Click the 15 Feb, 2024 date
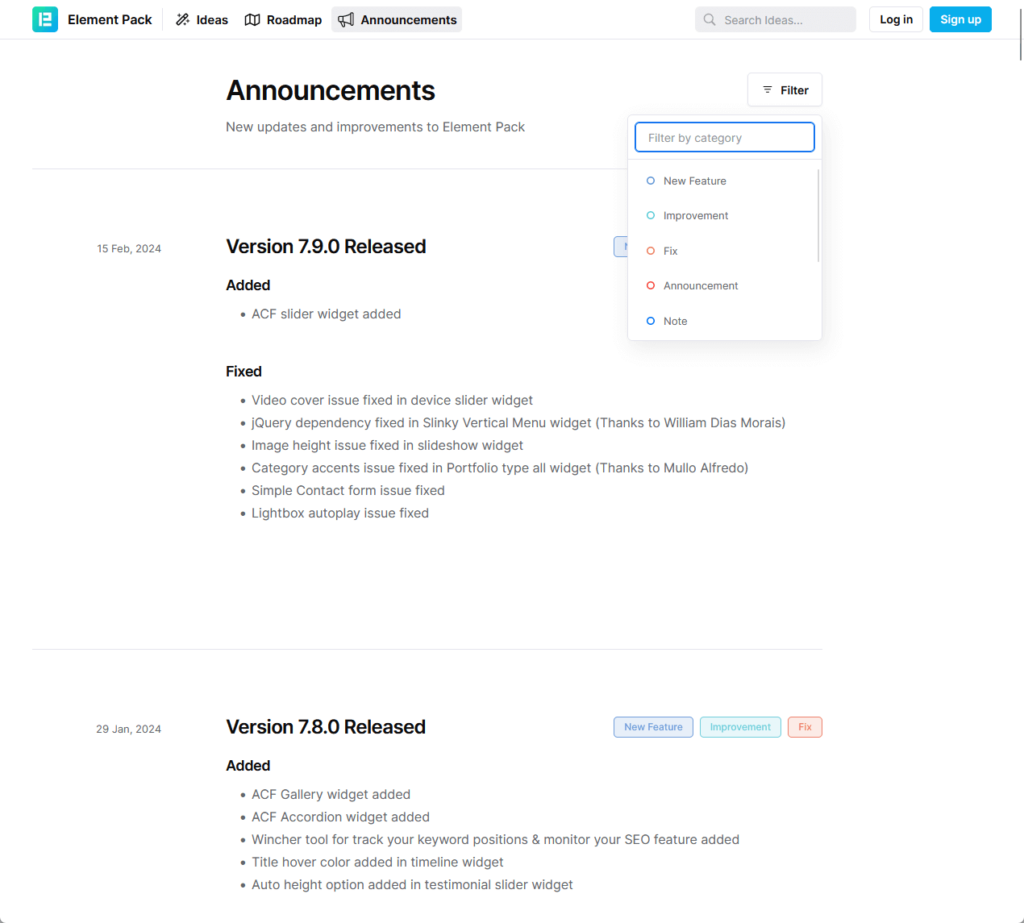The height and width of the screenshot is (923, 1024). pos(129,249)
